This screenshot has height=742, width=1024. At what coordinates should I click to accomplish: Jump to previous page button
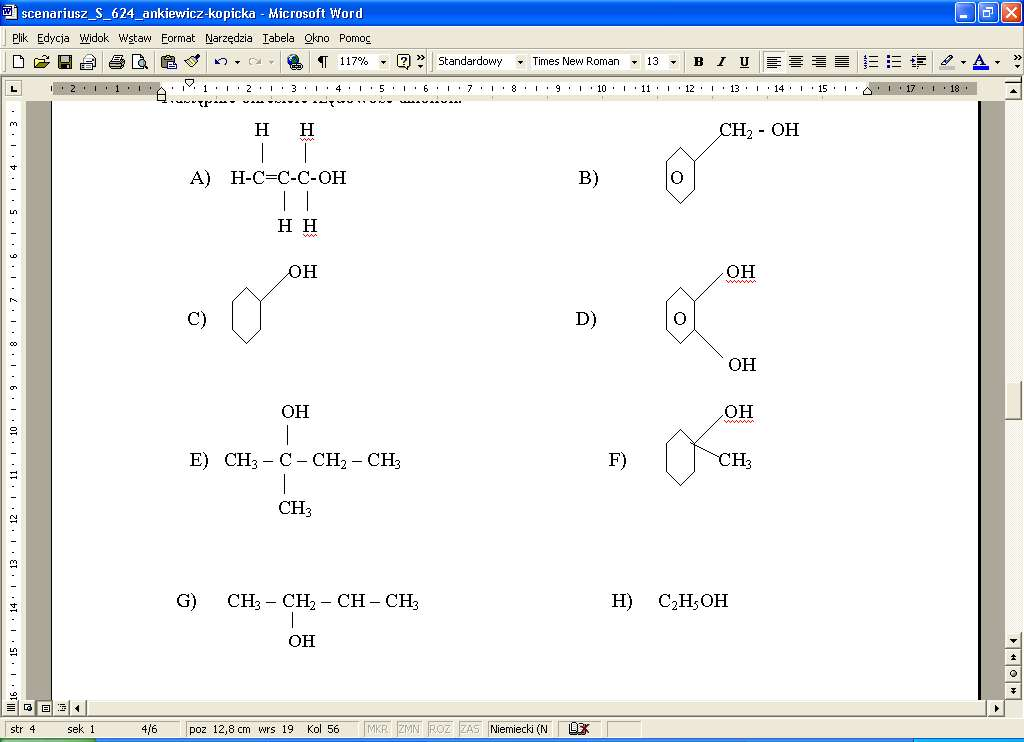point(1013,657)
